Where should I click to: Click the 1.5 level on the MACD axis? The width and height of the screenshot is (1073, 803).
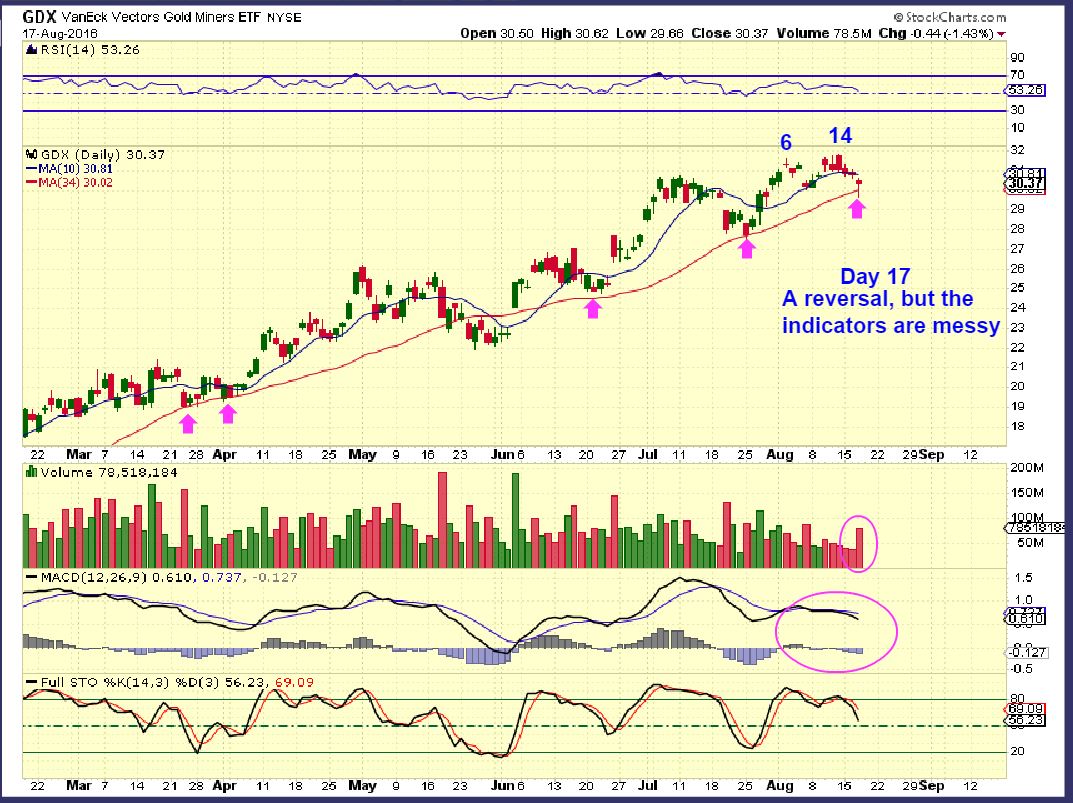pyautogui.click(x=1024, y=578)
